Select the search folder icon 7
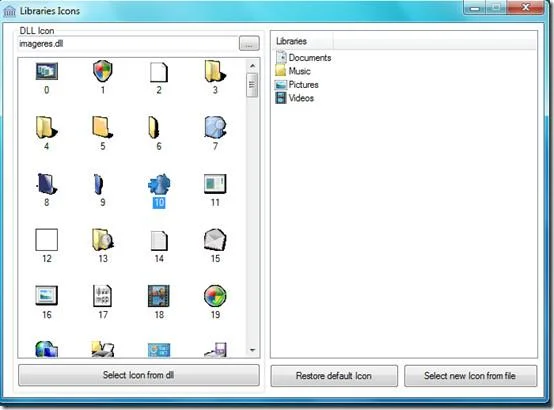The image size is (554, 410). pyautogui.click(x=215, y=127)
